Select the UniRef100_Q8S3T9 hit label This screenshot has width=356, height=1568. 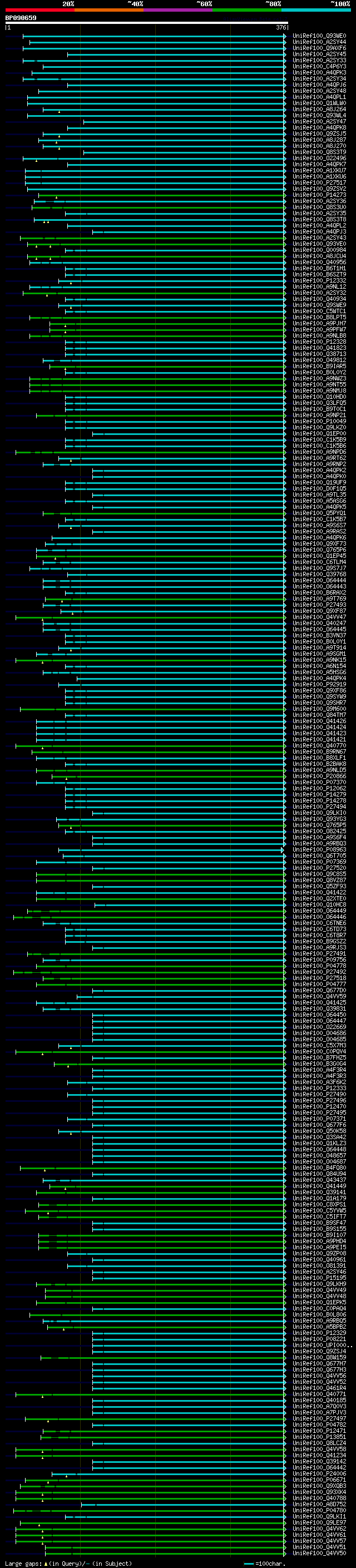(319, 152)
